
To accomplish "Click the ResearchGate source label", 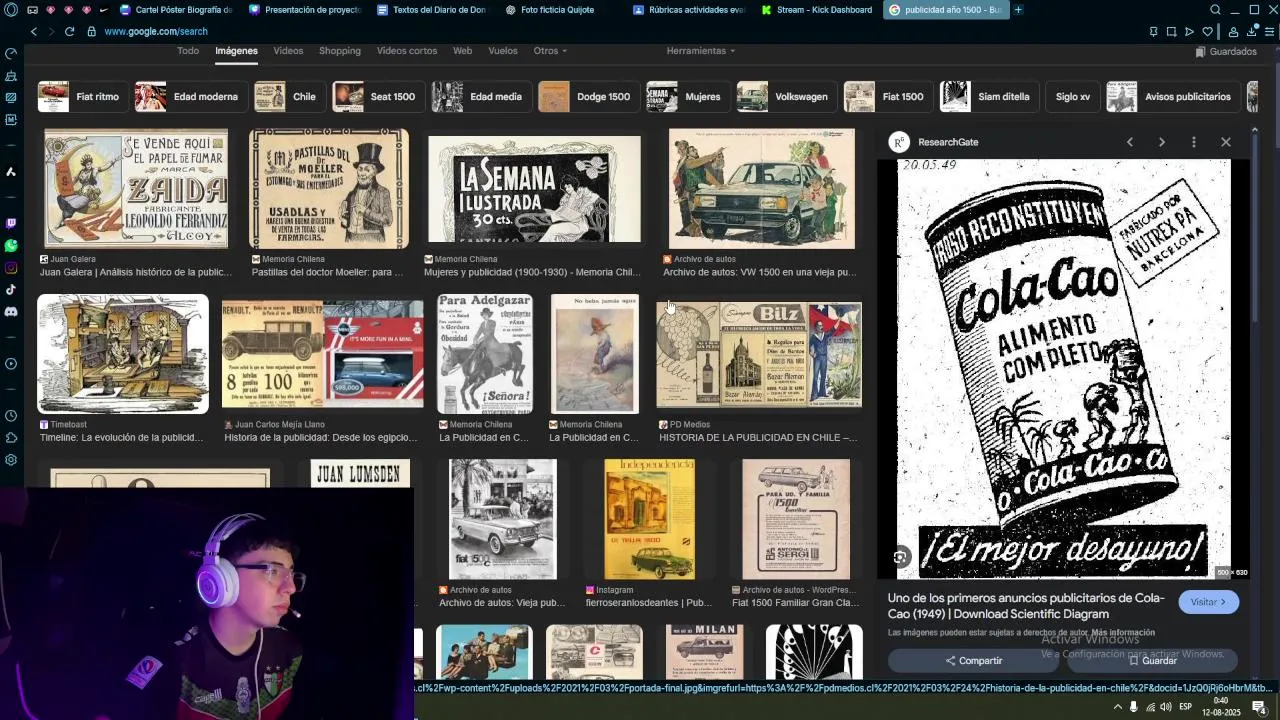I will tap(948, 142).
